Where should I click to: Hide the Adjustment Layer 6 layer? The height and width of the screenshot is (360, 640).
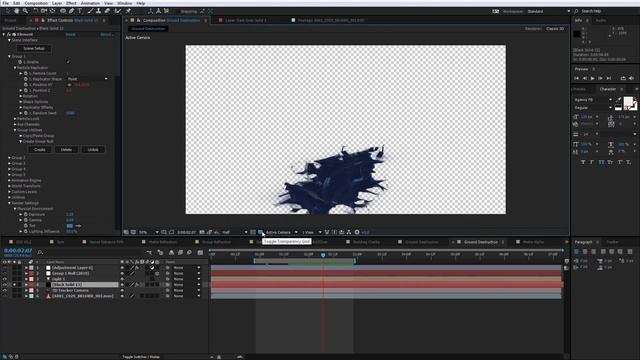coord(5,268)
